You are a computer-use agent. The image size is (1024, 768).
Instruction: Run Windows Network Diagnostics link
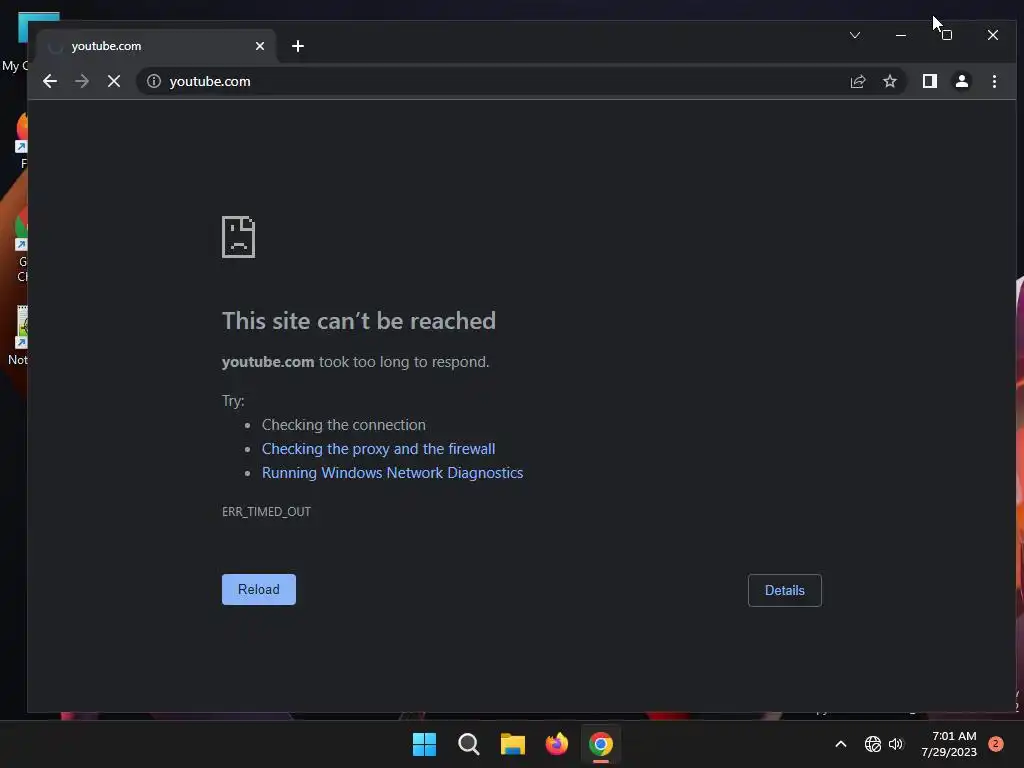pos(392,473)
